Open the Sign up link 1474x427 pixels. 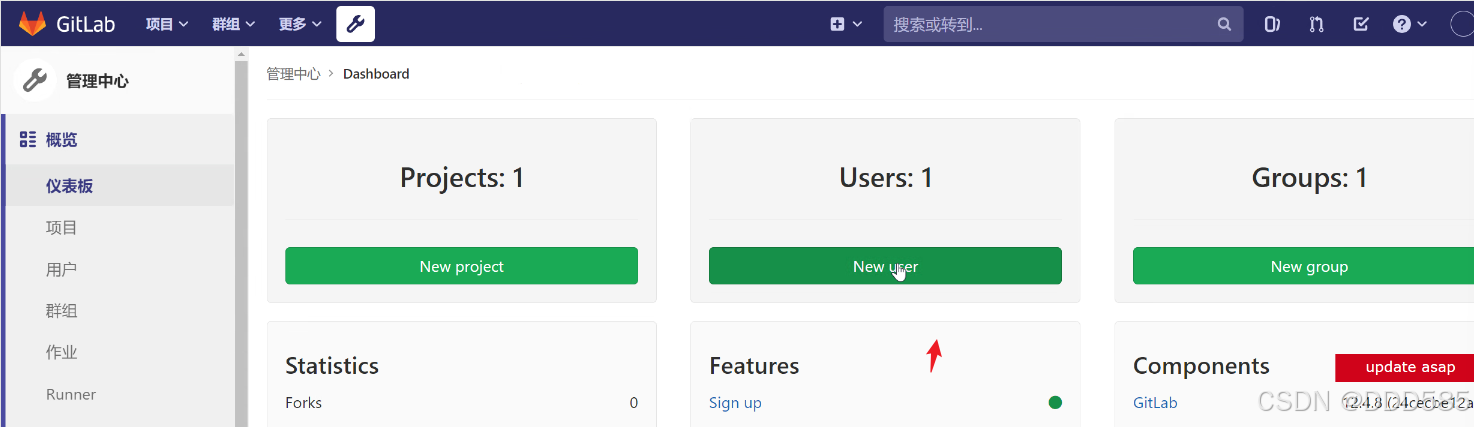735,403
